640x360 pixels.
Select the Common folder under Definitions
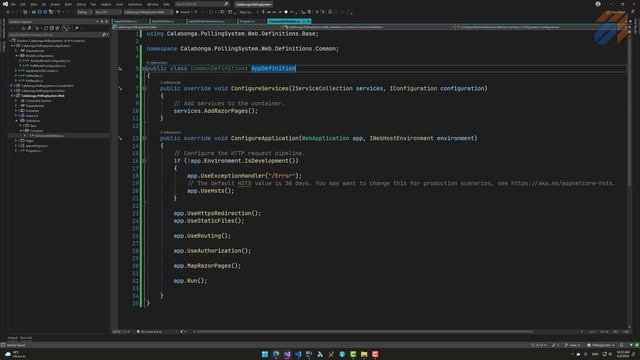point(36,131)
